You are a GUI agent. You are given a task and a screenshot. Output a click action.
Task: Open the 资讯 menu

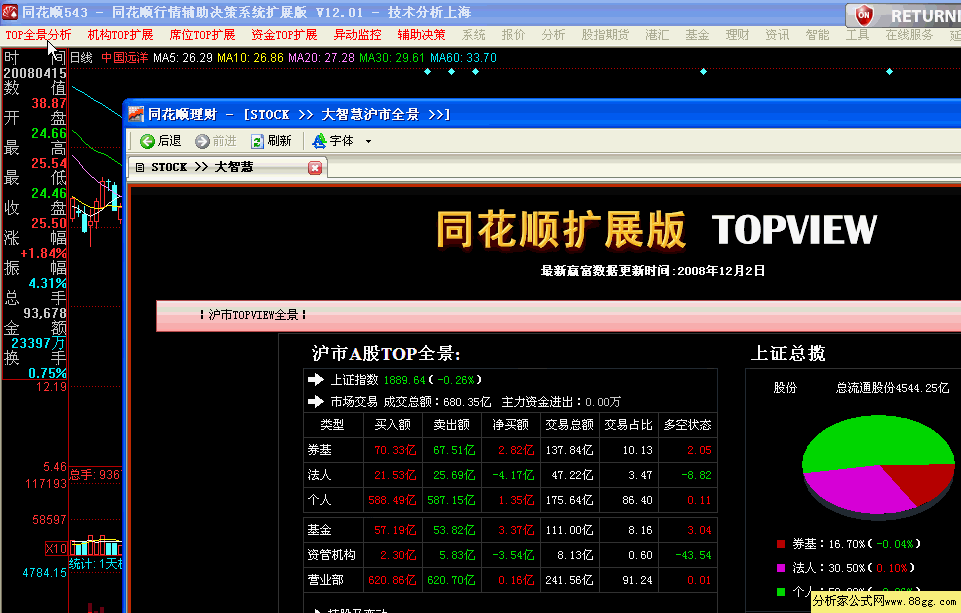[x=777, y=35]
